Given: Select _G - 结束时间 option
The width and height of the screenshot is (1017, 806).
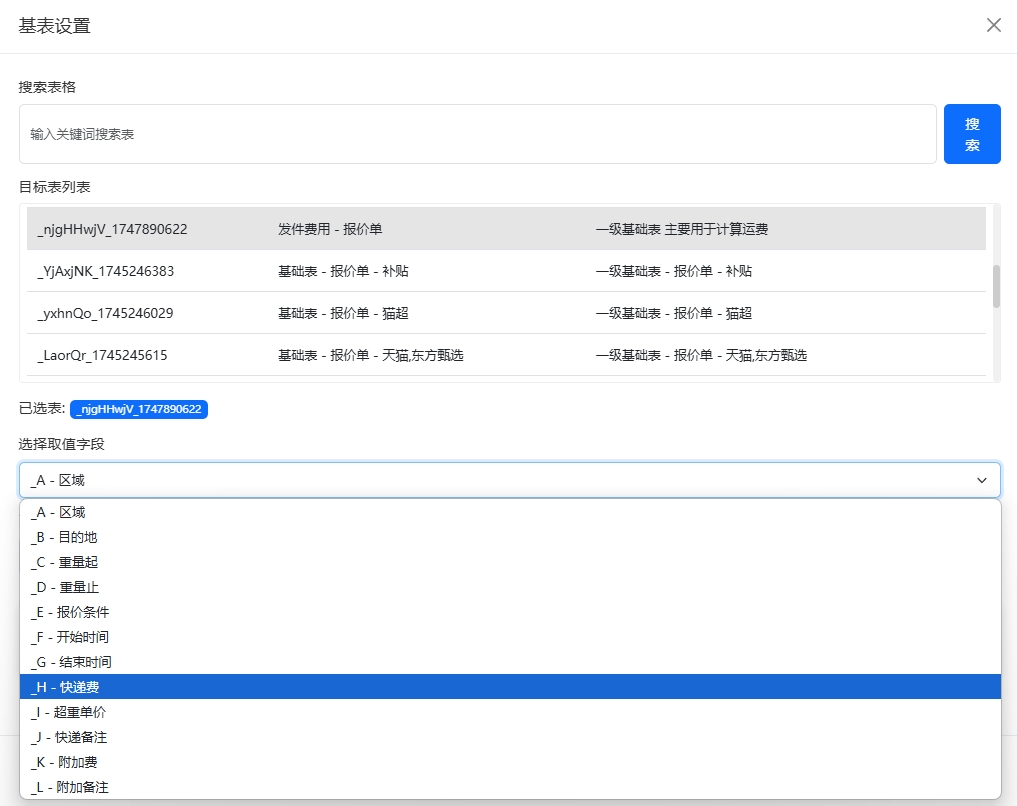Looking at the screenshot, I should 71,662.
